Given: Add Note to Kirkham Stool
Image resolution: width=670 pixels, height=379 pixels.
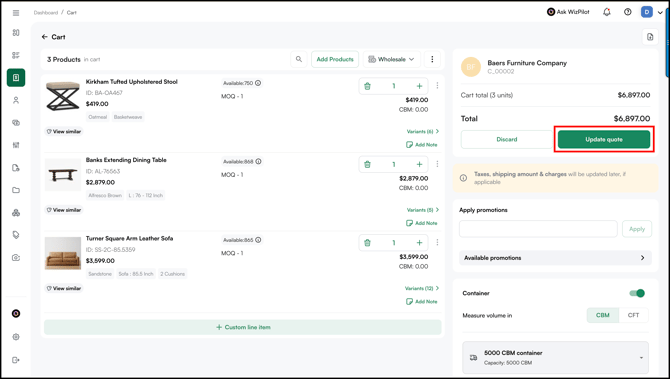Looking at the screenshot, I should (x=421, y=145).
